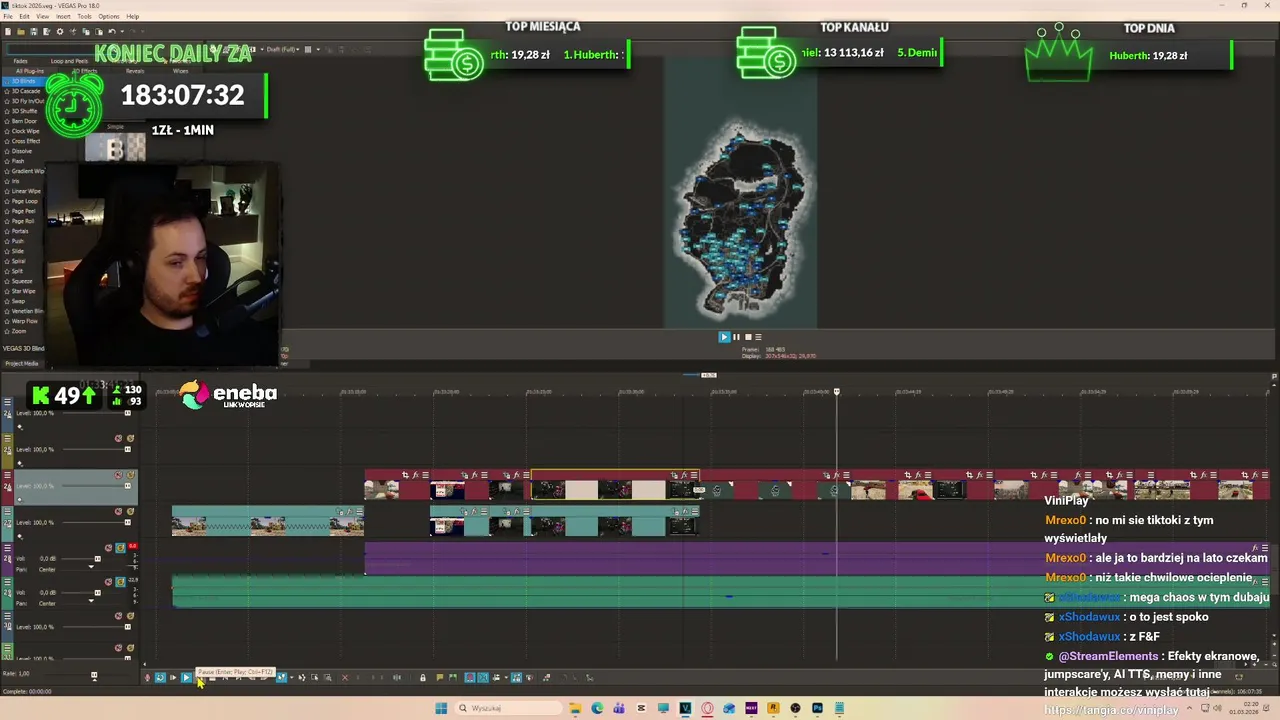Viewport: 1280px width, 720px height.
Task: Open the Draft (Full) preview quality dropdown
Action: tap(282, 49)
